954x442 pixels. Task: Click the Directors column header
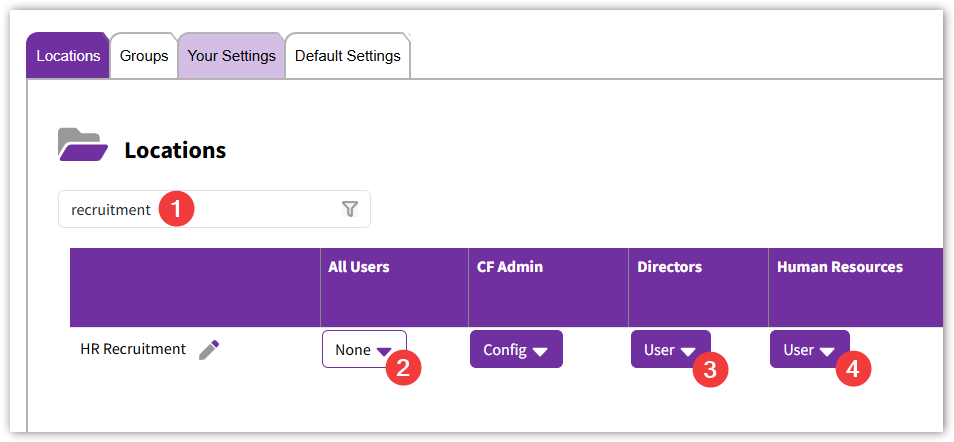(x=669, y=267)
